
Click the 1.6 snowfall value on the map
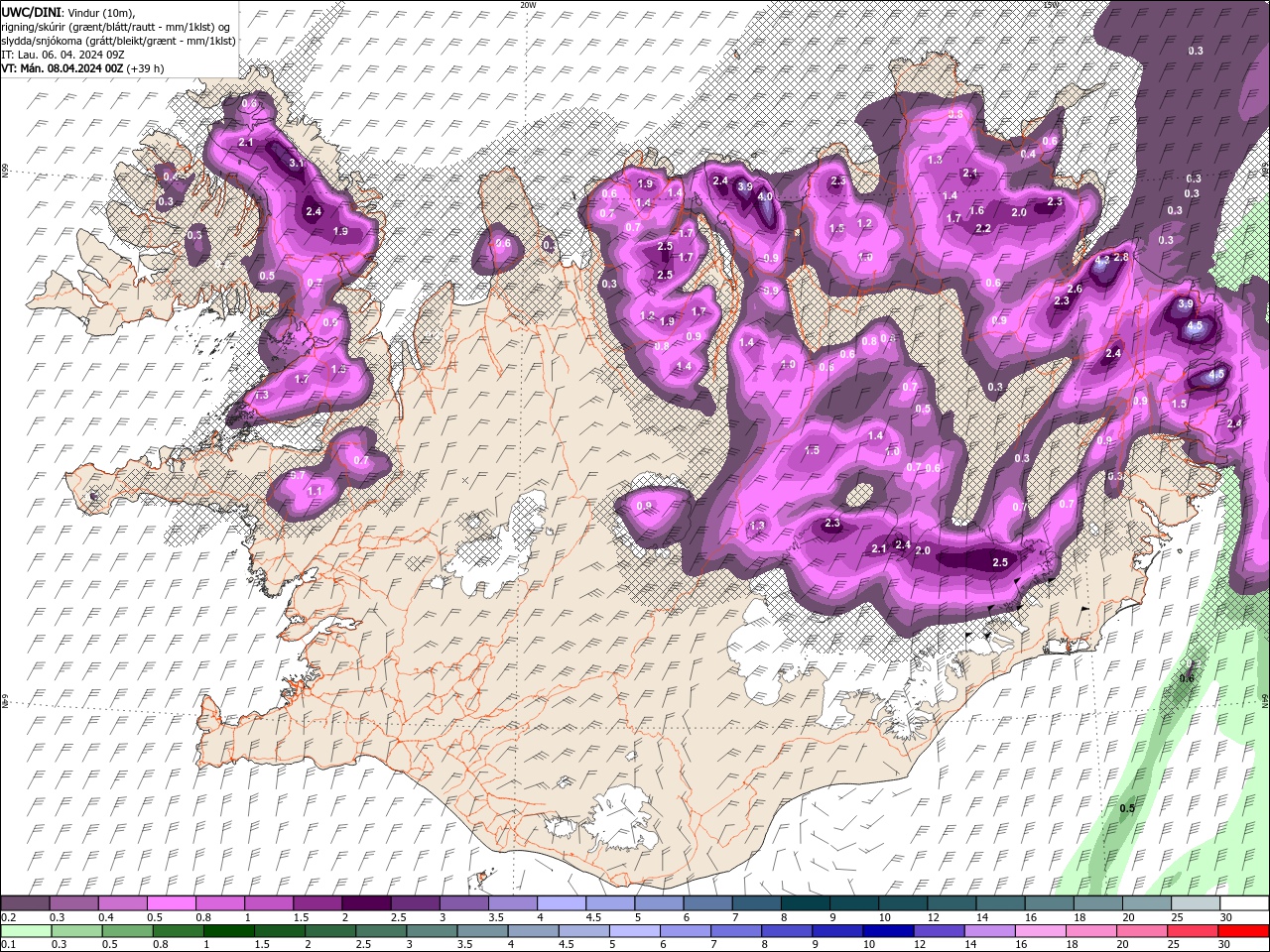point(976,210)
